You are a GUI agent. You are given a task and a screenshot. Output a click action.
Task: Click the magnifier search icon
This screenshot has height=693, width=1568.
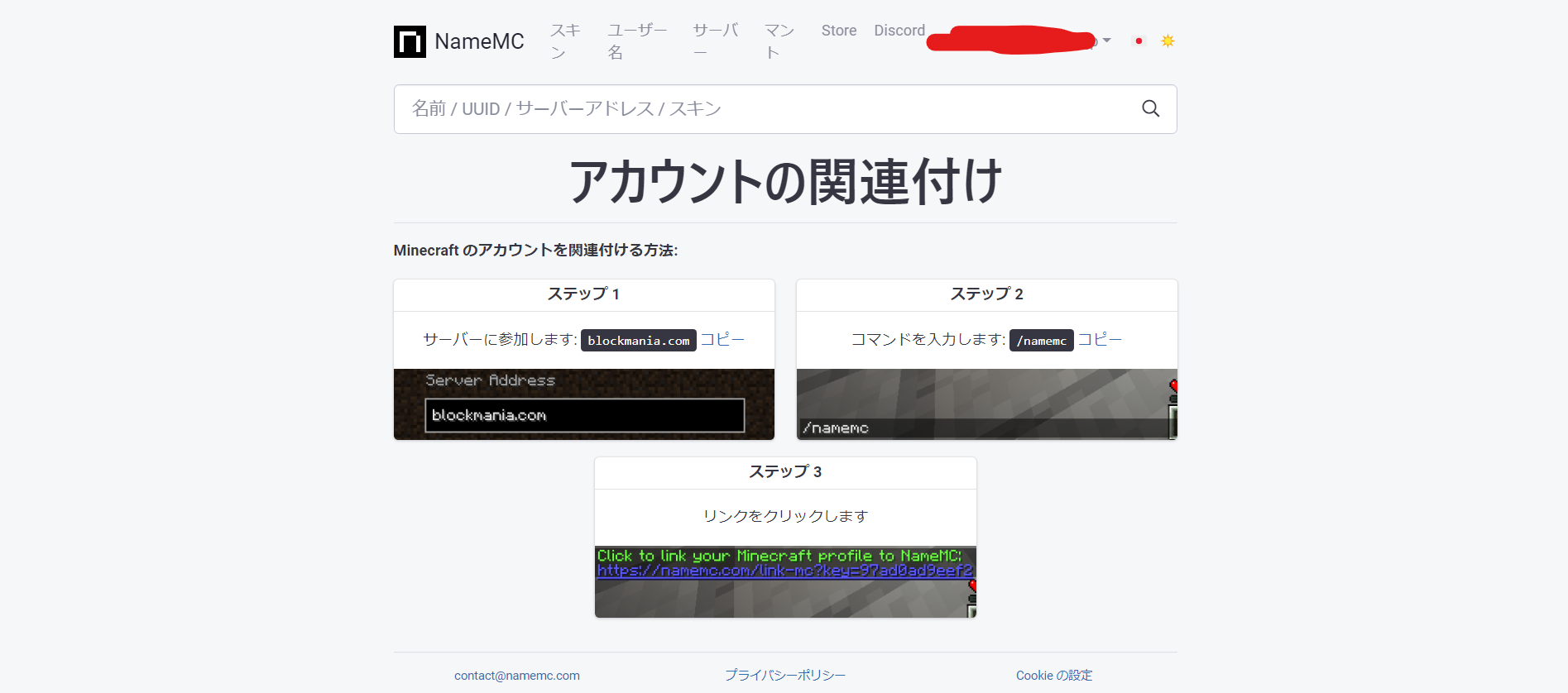(x=1150, y=108)
